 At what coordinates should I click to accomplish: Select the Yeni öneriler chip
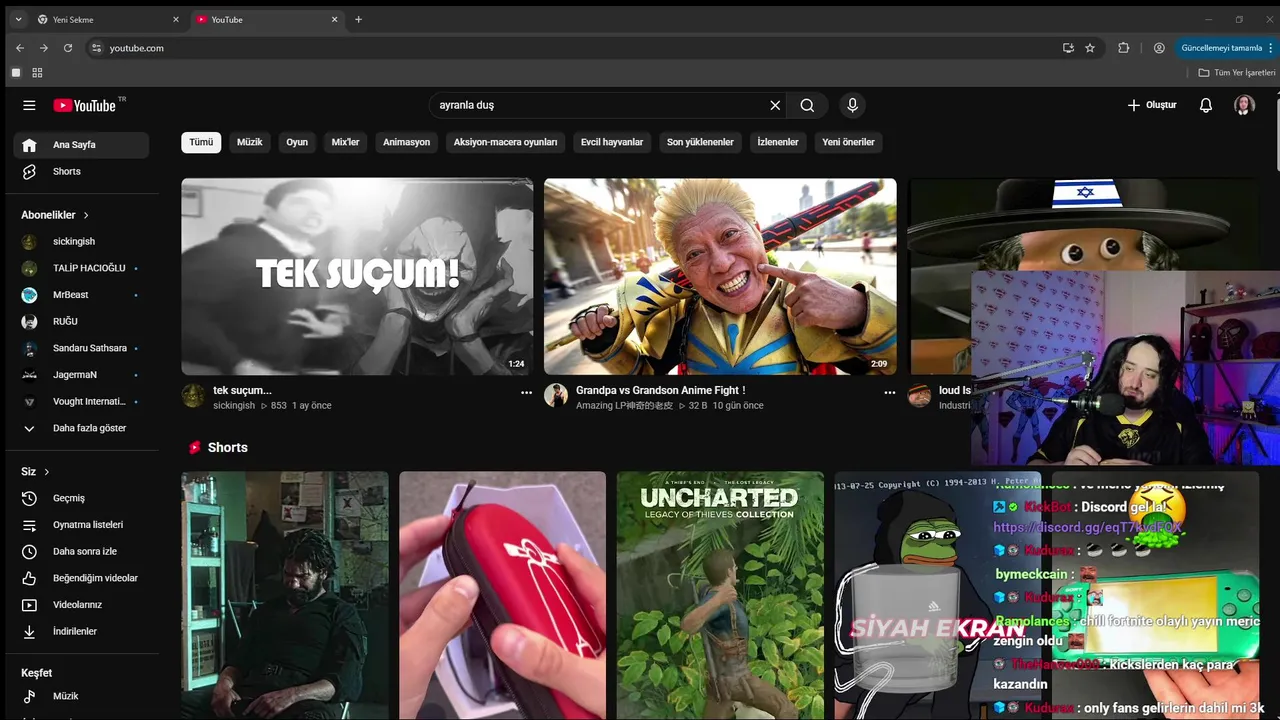point(848,142)
